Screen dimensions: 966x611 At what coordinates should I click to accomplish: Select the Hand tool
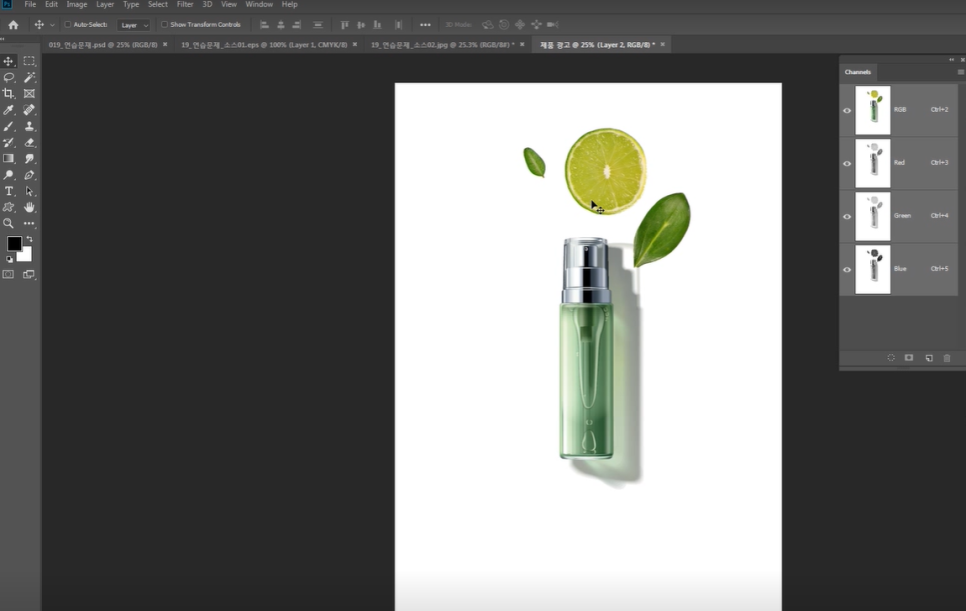(29, 208)
